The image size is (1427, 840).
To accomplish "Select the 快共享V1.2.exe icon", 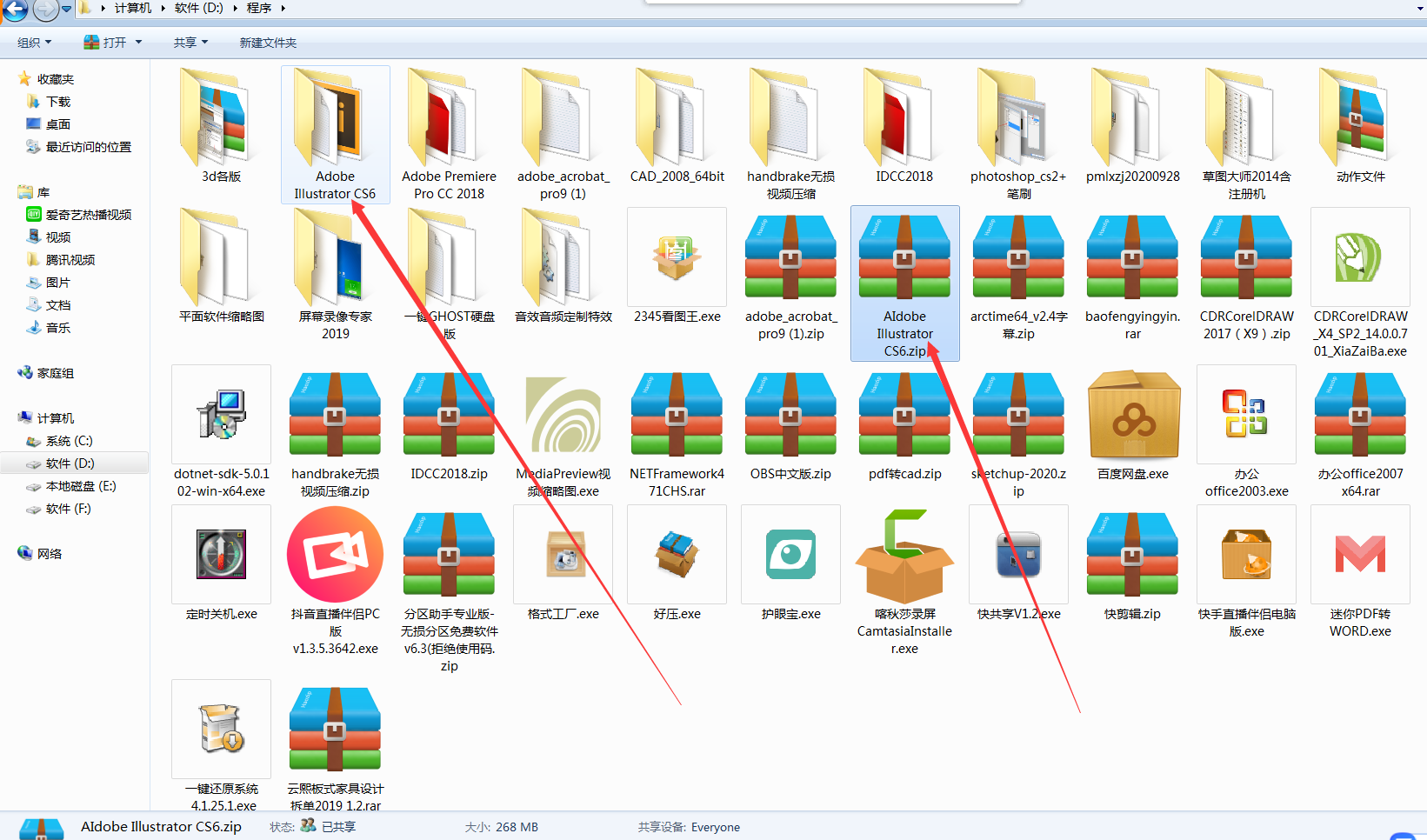I will [x=1018, y=555].
